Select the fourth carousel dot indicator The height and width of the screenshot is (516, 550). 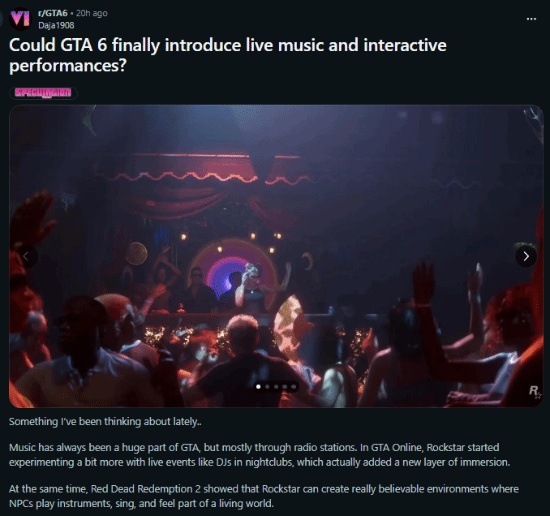tap(285, 387)
